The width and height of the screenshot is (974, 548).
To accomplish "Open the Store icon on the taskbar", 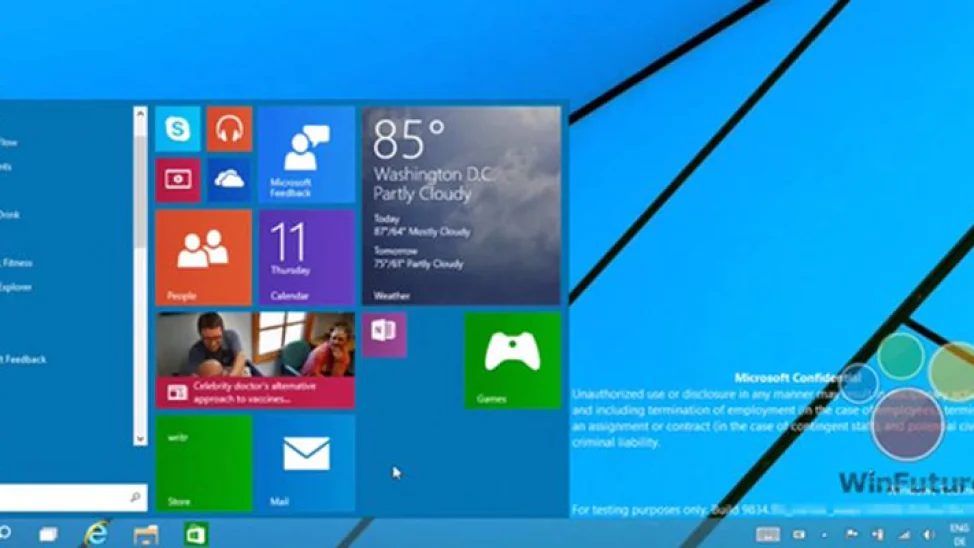I will (x=195, y=534).
